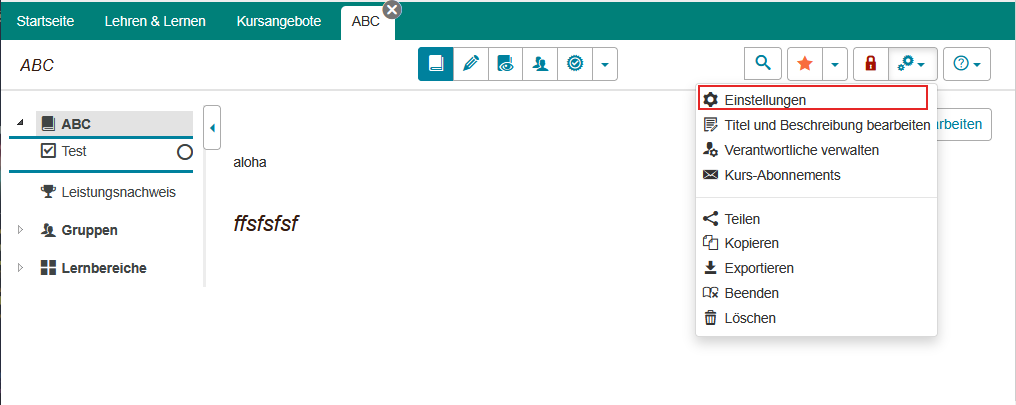Toggle the Test status circle in tree
The image size is (1016, 405).
[x=184, y=152]
